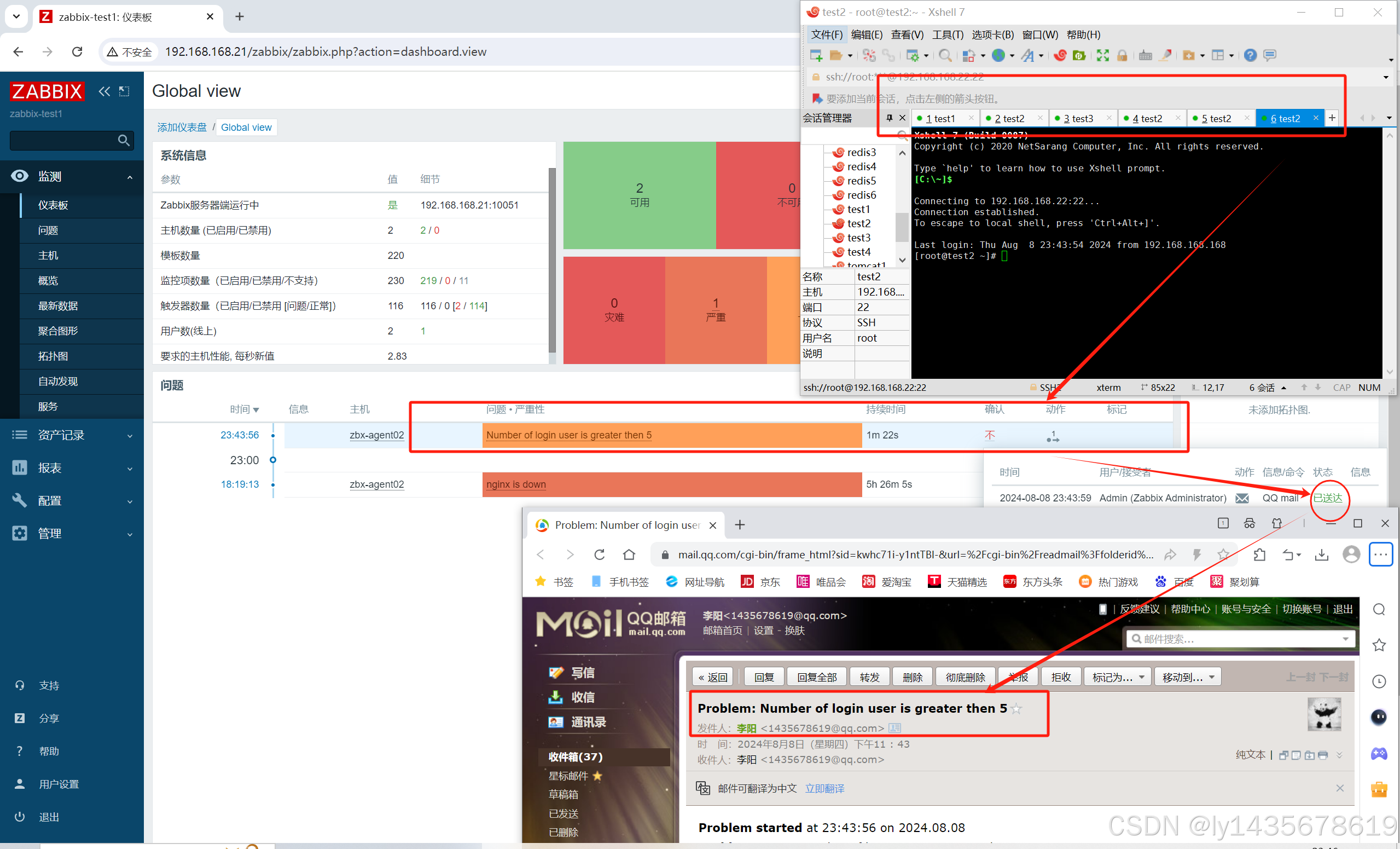Screen dimensions: 1400x849
Task: Open the 文件(F) menu in Xshell
Action: (827, 34)
